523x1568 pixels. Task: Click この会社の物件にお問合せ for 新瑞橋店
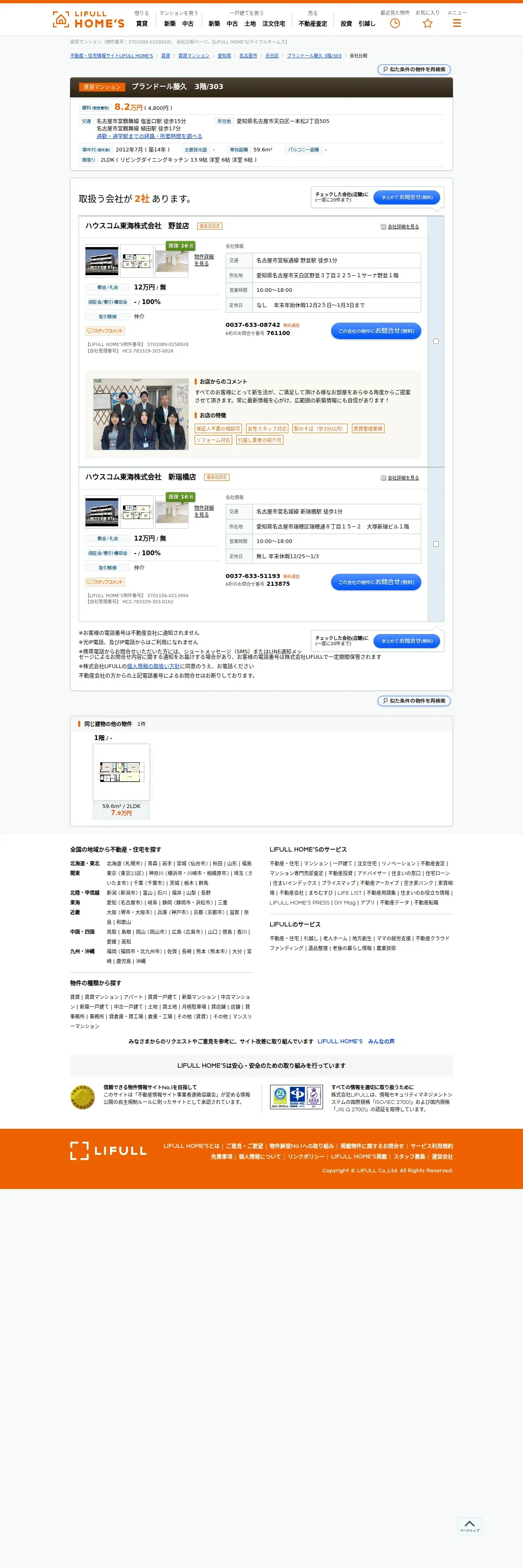click(x=376, y=582)
